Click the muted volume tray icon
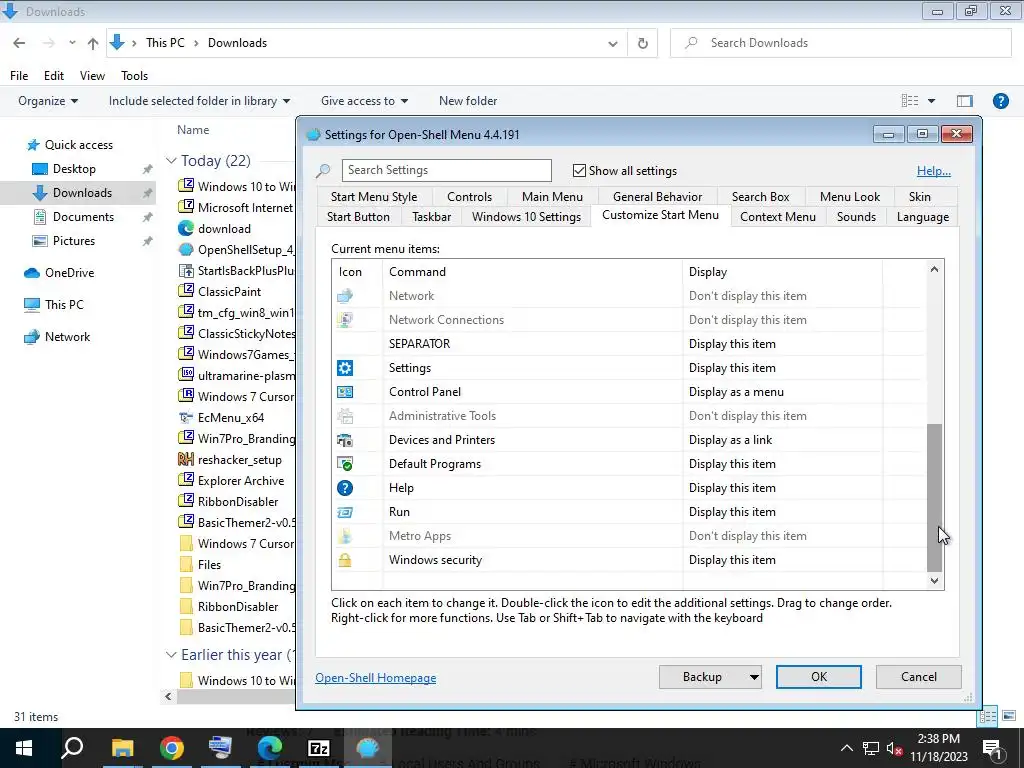 click(895, 749)
